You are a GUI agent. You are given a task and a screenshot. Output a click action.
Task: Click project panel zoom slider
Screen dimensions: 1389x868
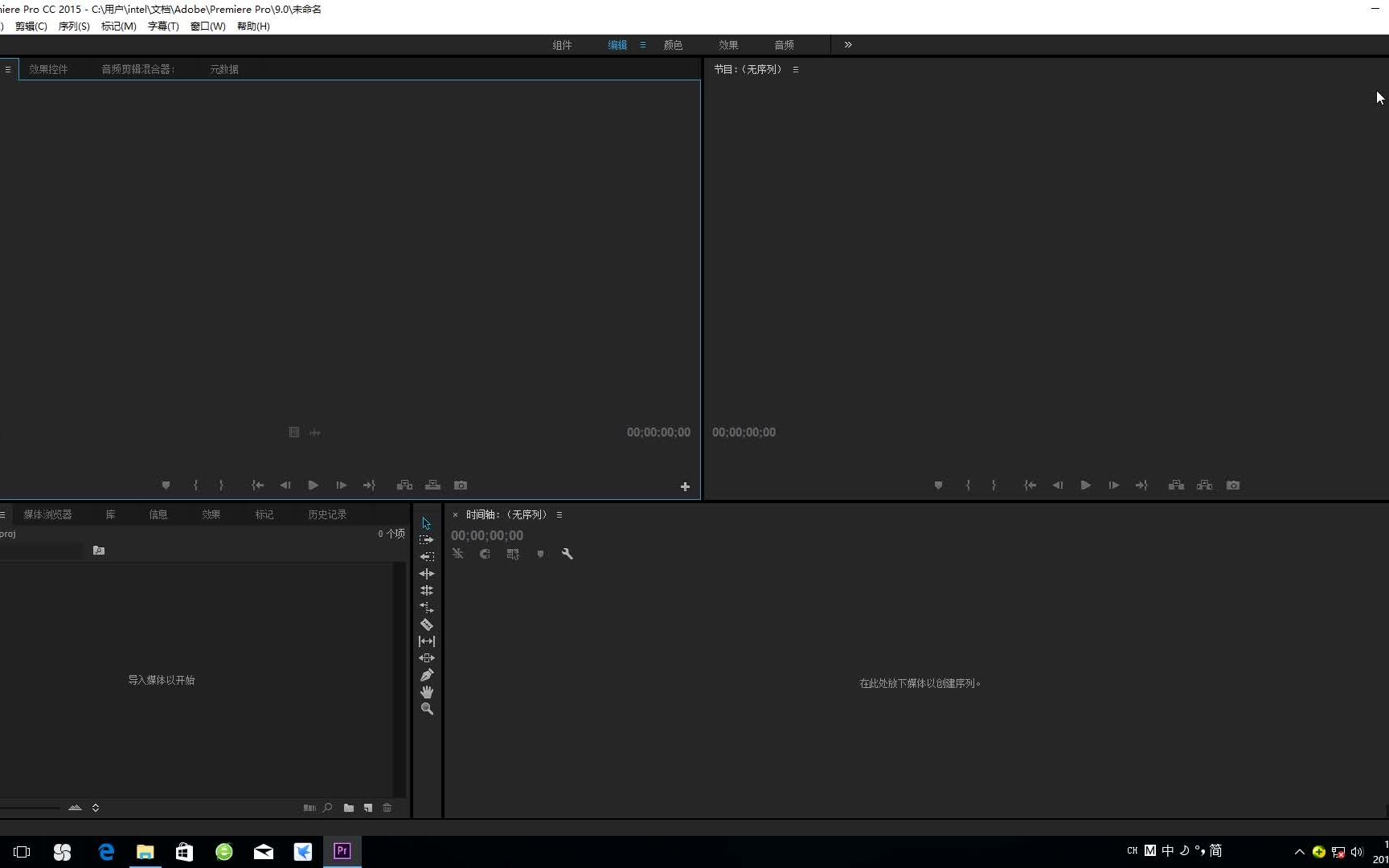29,808
